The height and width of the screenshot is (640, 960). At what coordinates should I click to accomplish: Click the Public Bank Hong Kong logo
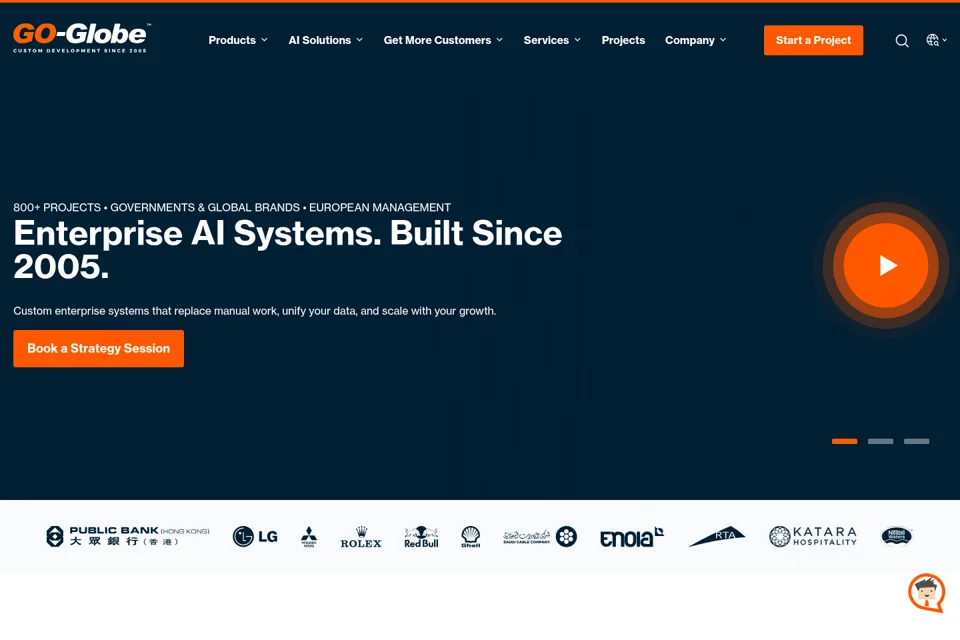[127, 536]
